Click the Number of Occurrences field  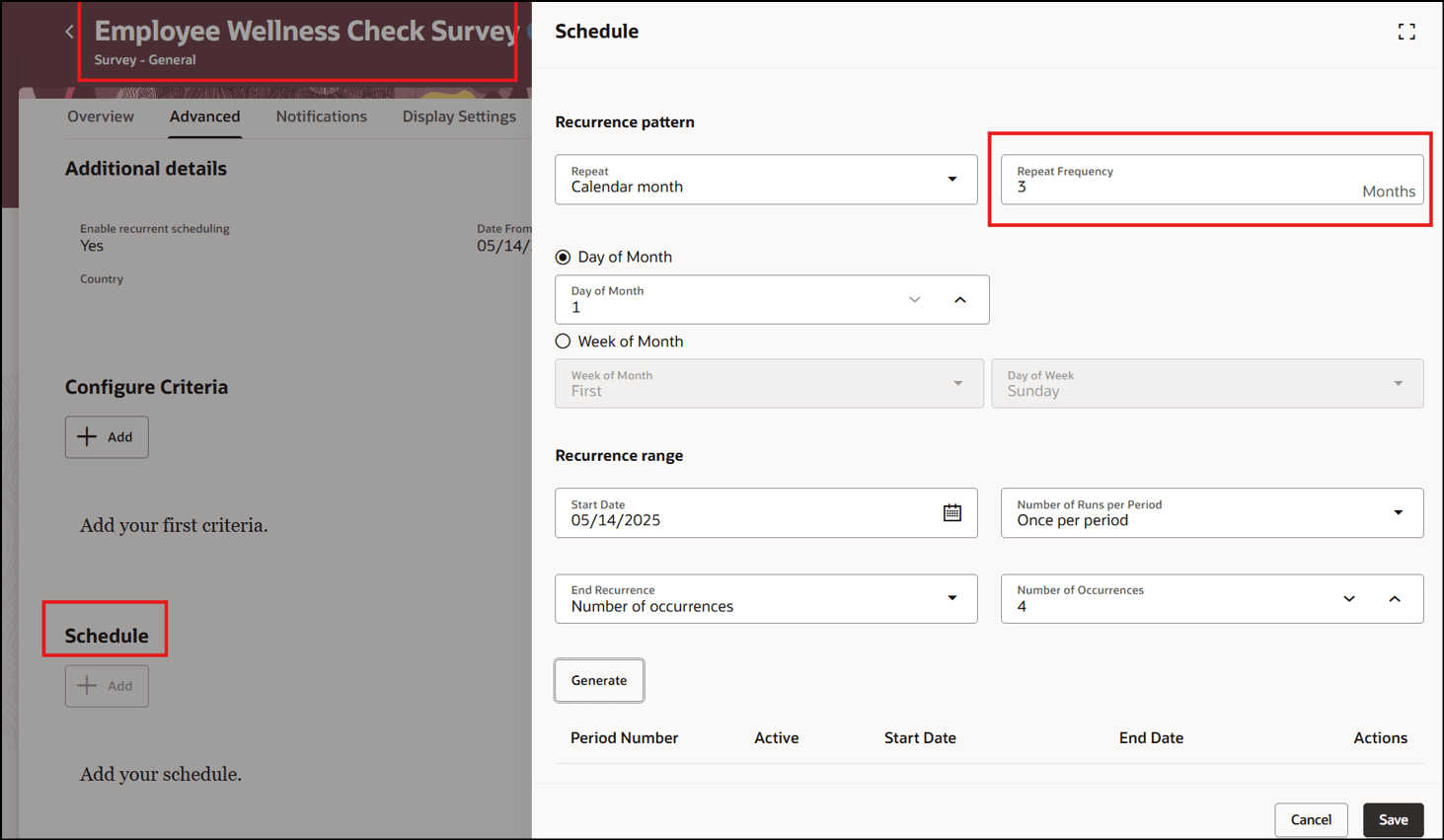1212,598
